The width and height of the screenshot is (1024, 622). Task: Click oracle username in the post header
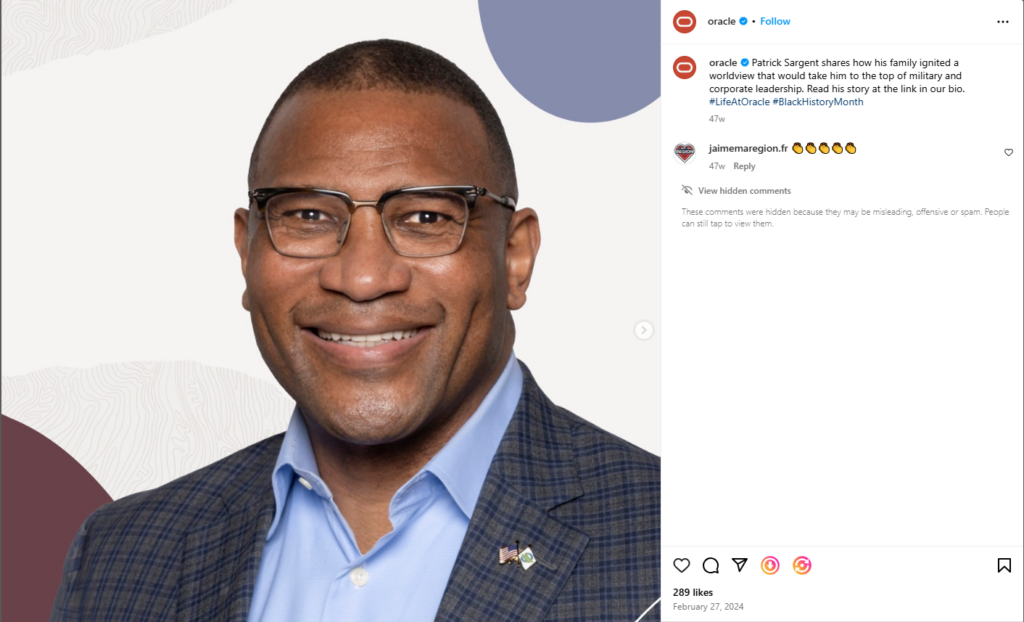pos(721,21)
